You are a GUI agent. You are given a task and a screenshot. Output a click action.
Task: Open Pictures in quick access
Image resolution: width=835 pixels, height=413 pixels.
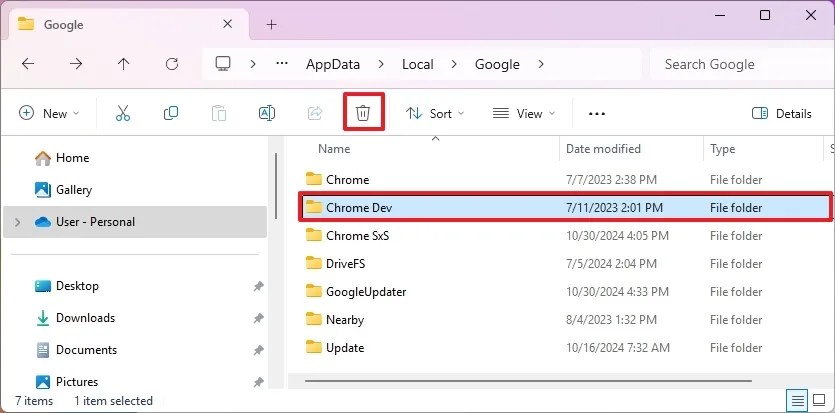(x=67, y=382)
